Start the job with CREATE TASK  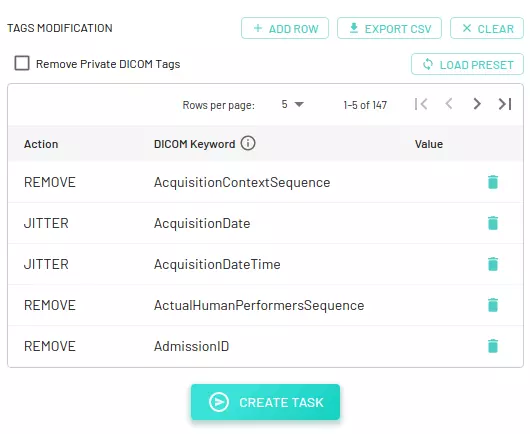(265, 402)
